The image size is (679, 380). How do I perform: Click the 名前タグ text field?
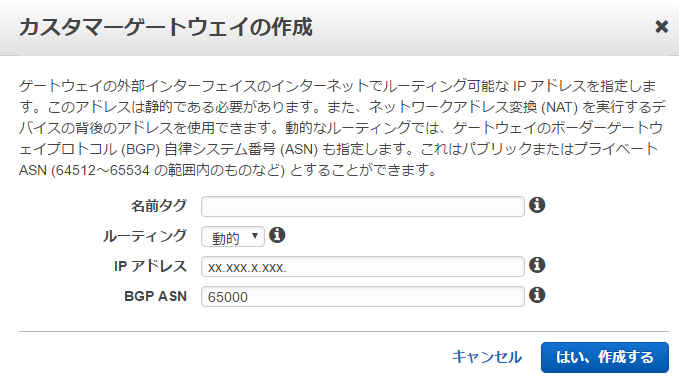pyautogui.click(x=362, y=206)
